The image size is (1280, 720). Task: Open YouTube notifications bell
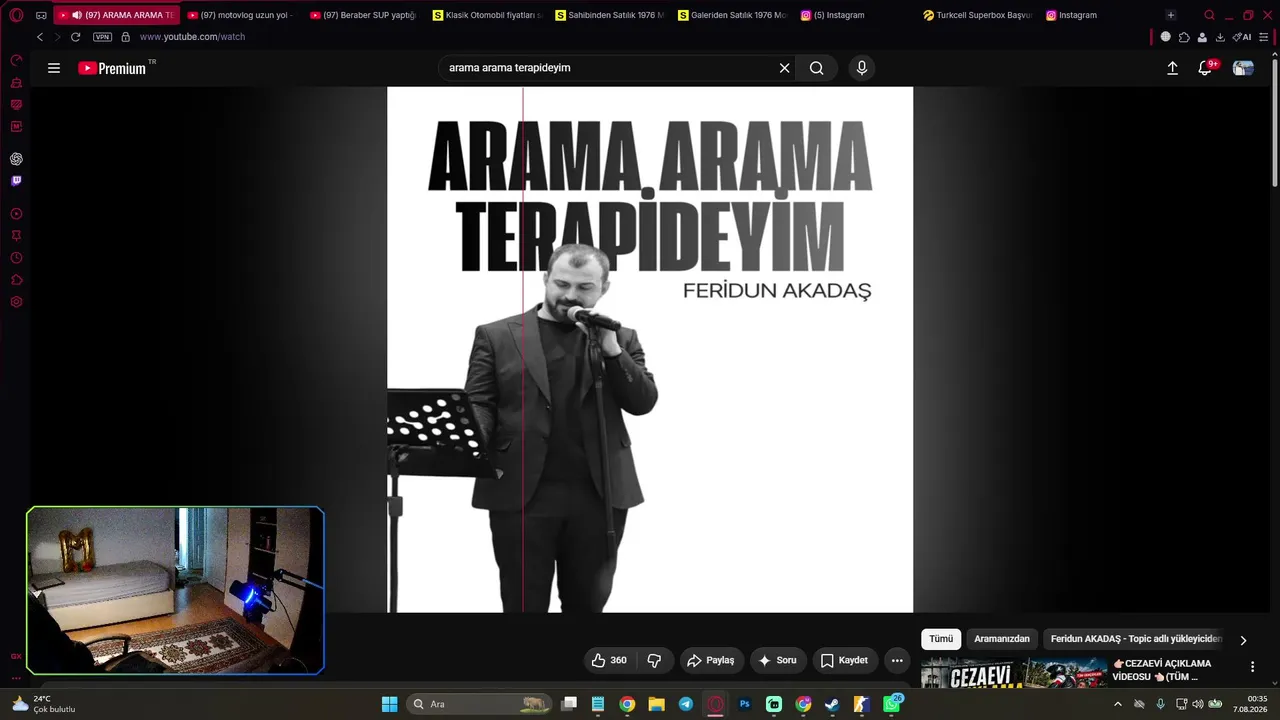tap(1207, 68)
